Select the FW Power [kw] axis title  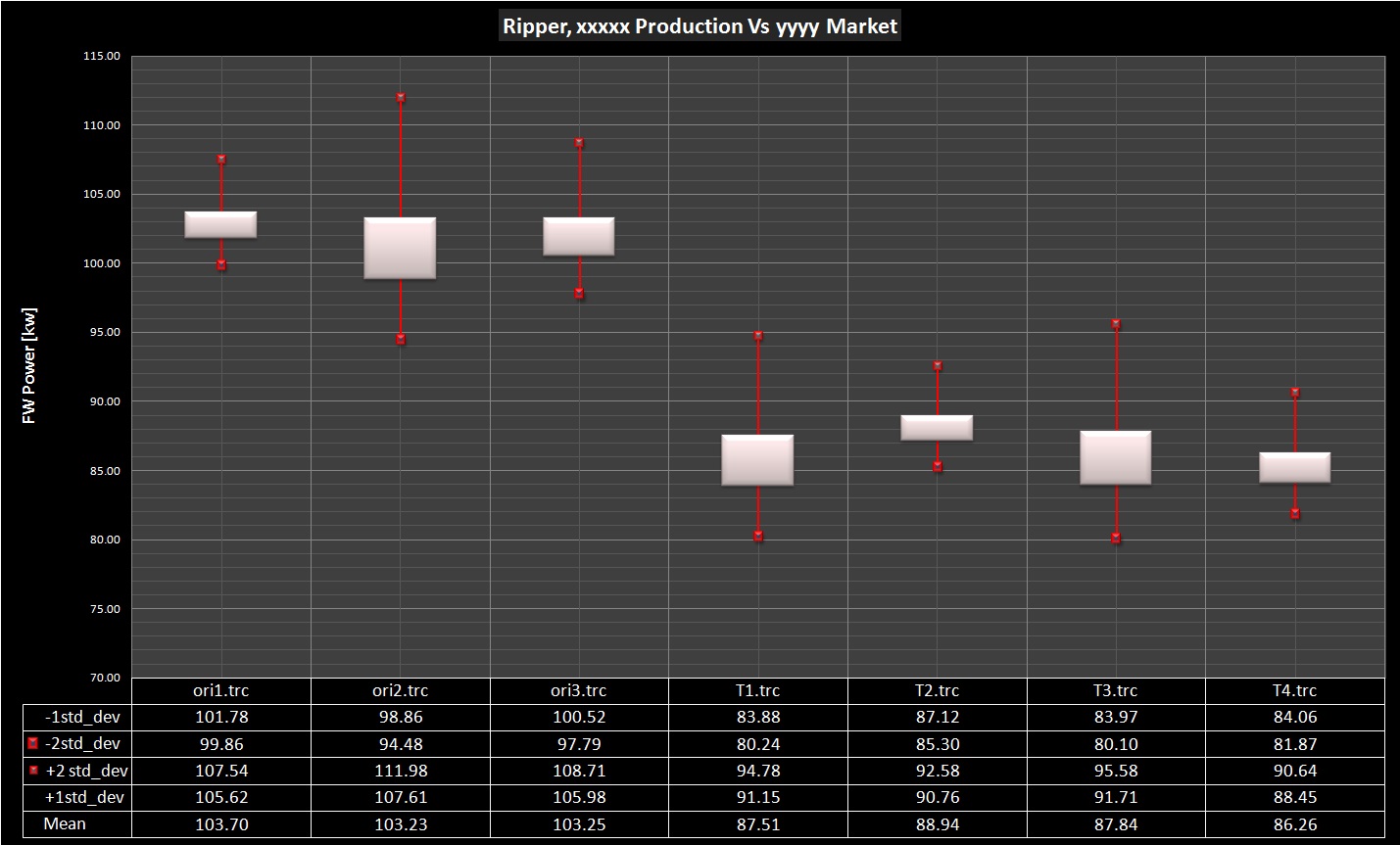[29, 366]
